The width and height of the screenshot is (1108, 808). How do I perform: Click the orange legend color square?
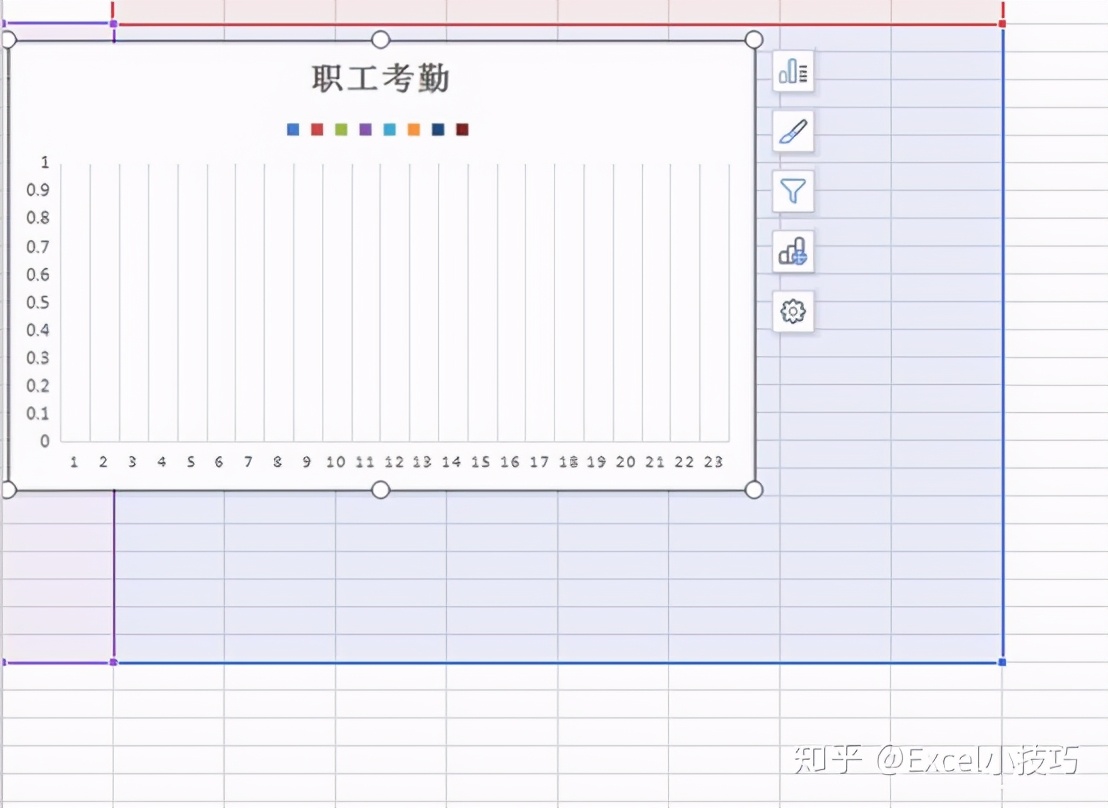tap(413, 129)
